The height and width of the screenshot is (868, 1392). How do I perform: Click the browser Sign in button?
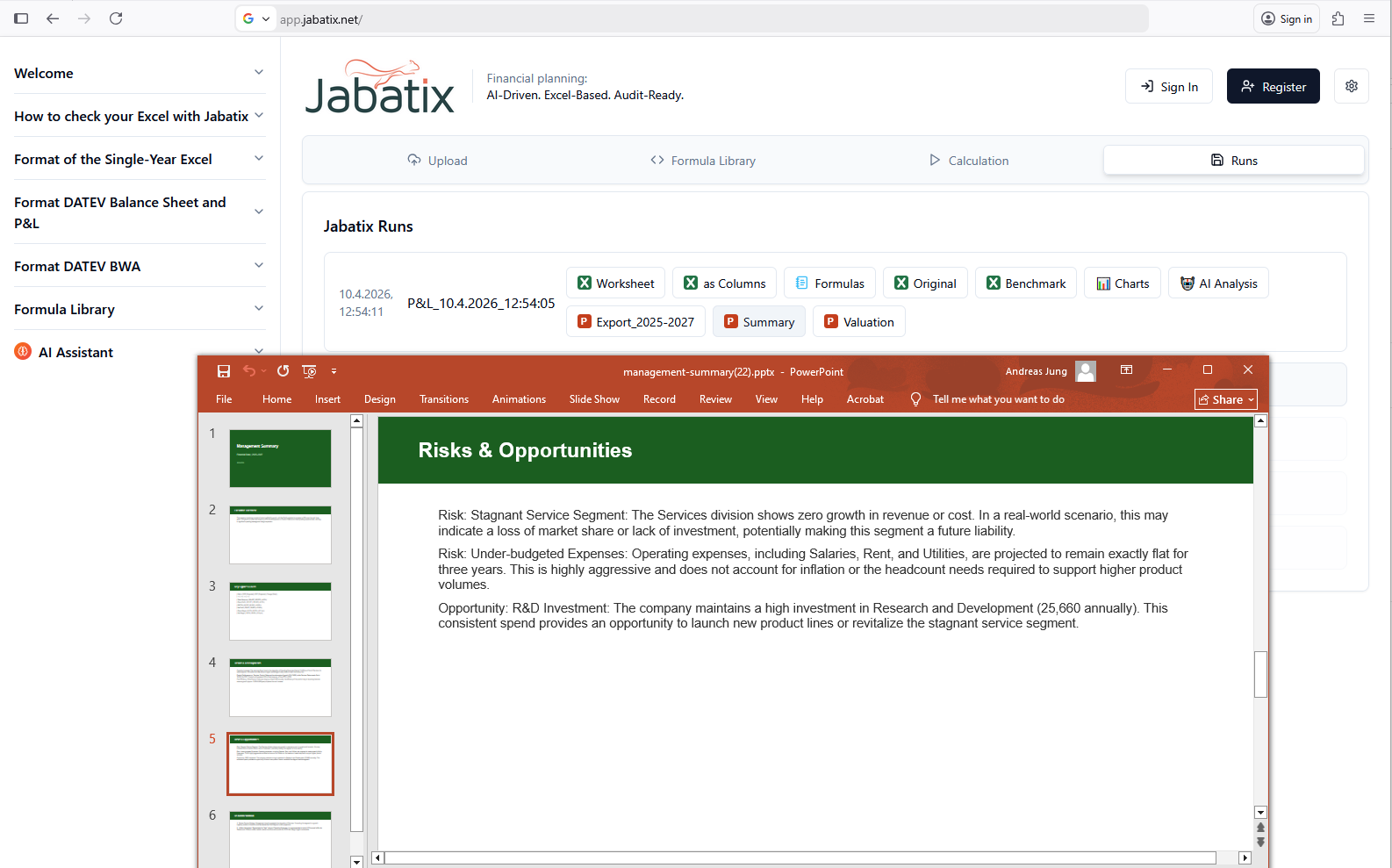click(1287, 18)
